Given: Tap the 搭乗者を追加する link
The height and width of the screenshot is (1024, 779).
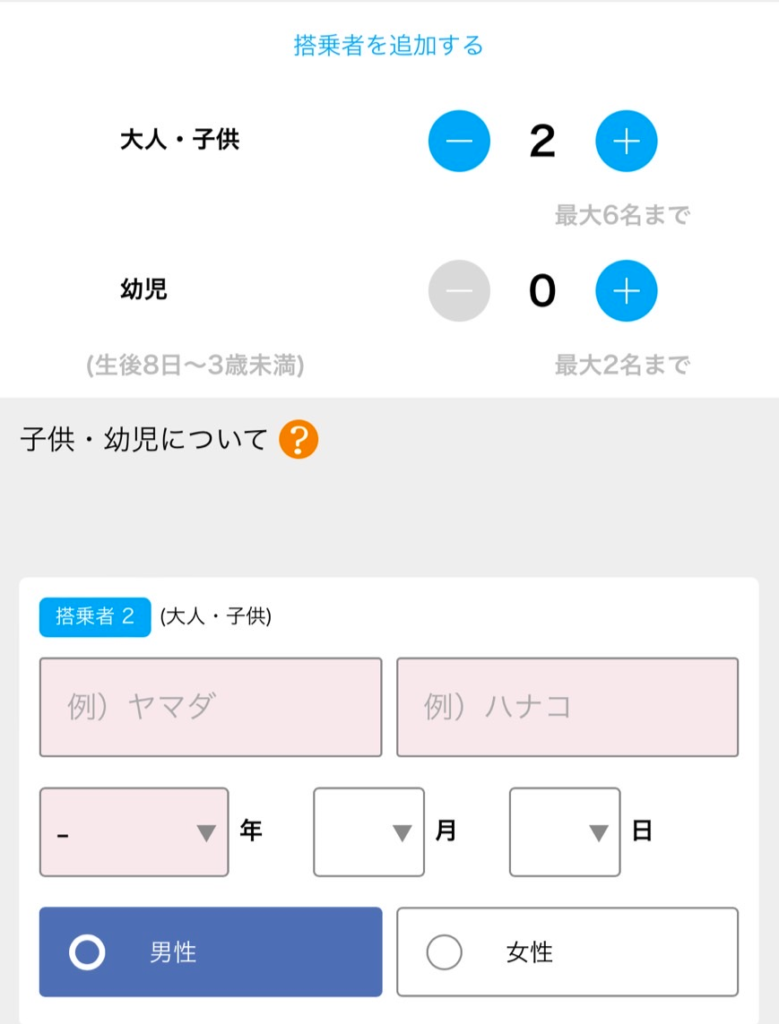Looking at the screenshot, I should point(389,45).
